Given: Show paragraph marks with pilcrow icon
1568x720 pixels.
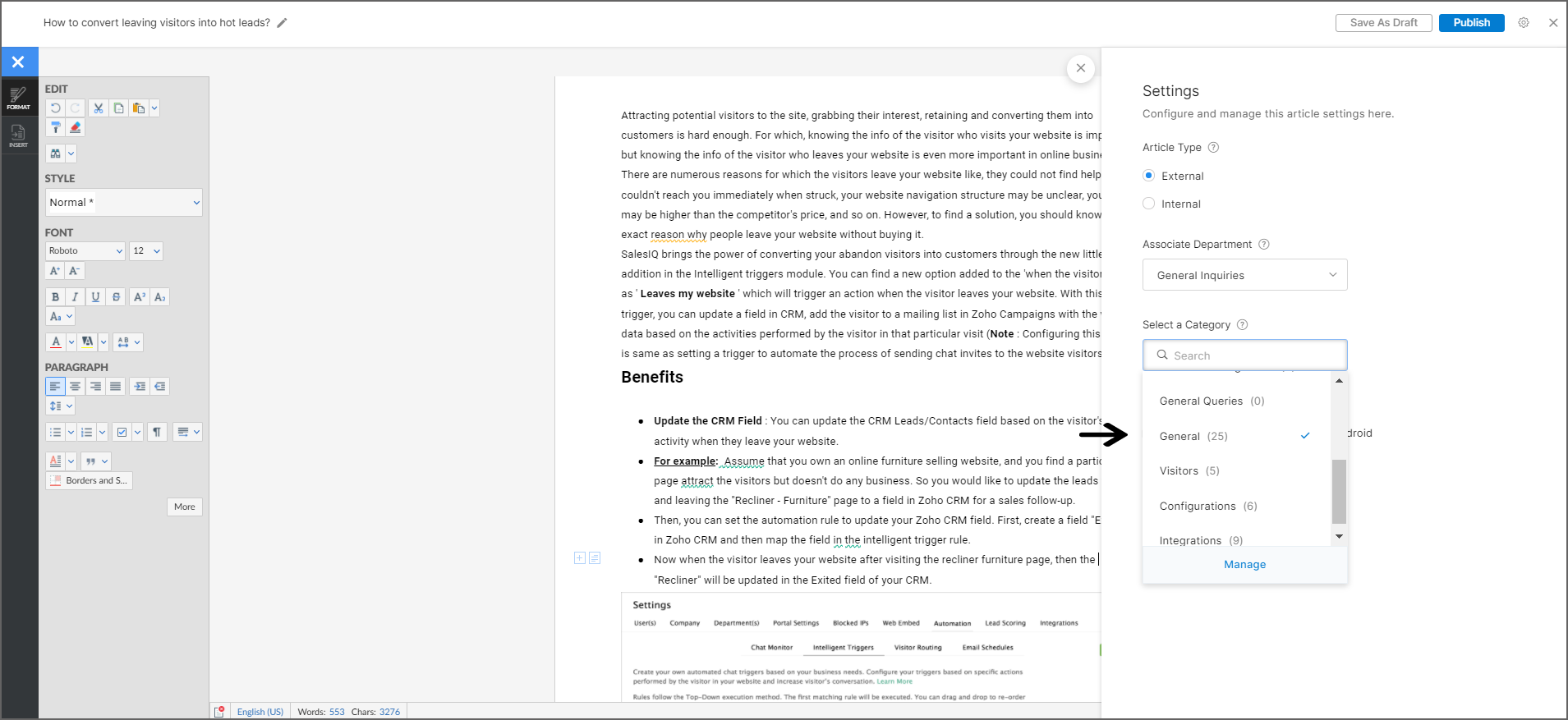Looking at the screenshot, I should point(157,432).
